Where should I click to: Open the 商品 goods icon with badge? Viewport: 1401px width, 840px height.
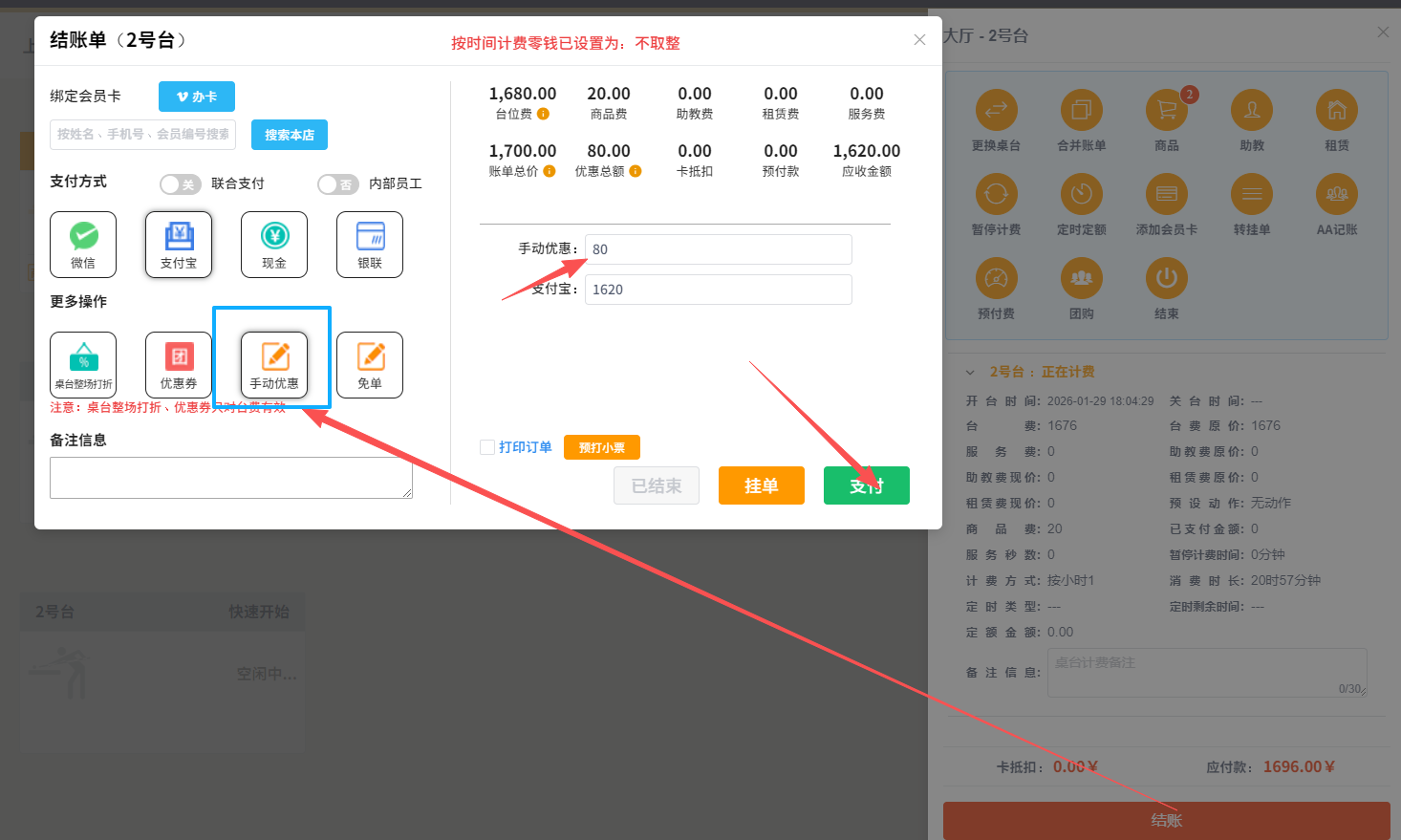1166,110
